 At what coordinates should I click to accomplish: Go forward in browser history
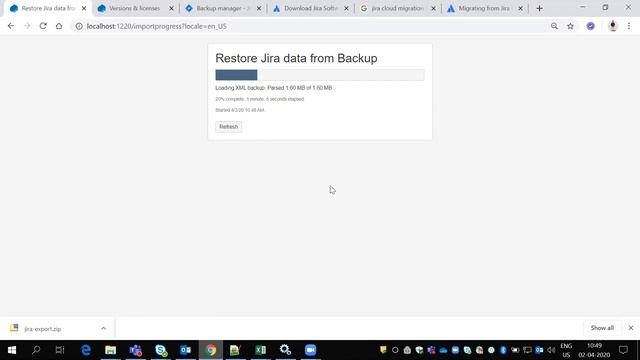click(27, 26)
